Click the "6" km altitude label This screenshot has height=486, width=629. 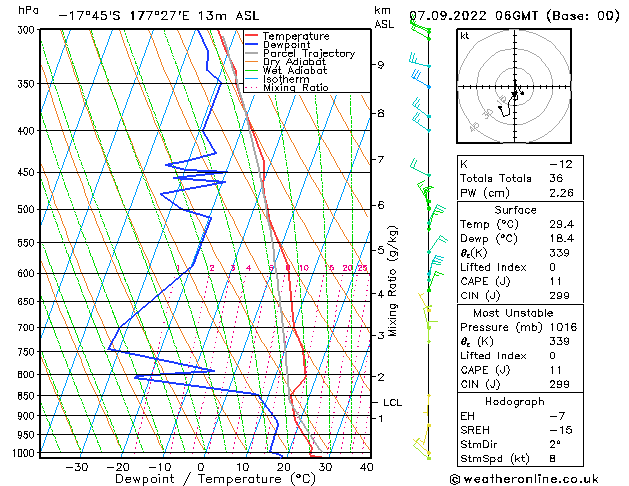(380, 205)
